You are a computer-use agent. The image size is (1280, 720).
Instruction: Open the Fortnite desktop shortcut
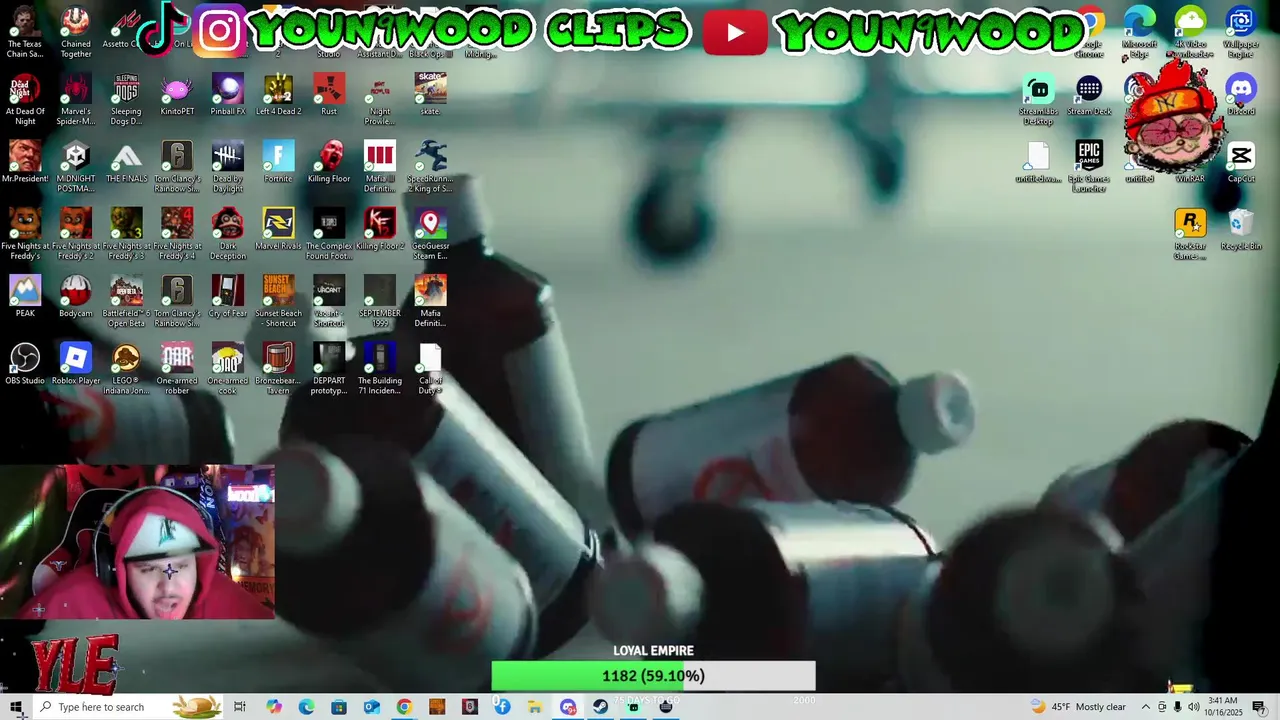(x=278, y=162)
